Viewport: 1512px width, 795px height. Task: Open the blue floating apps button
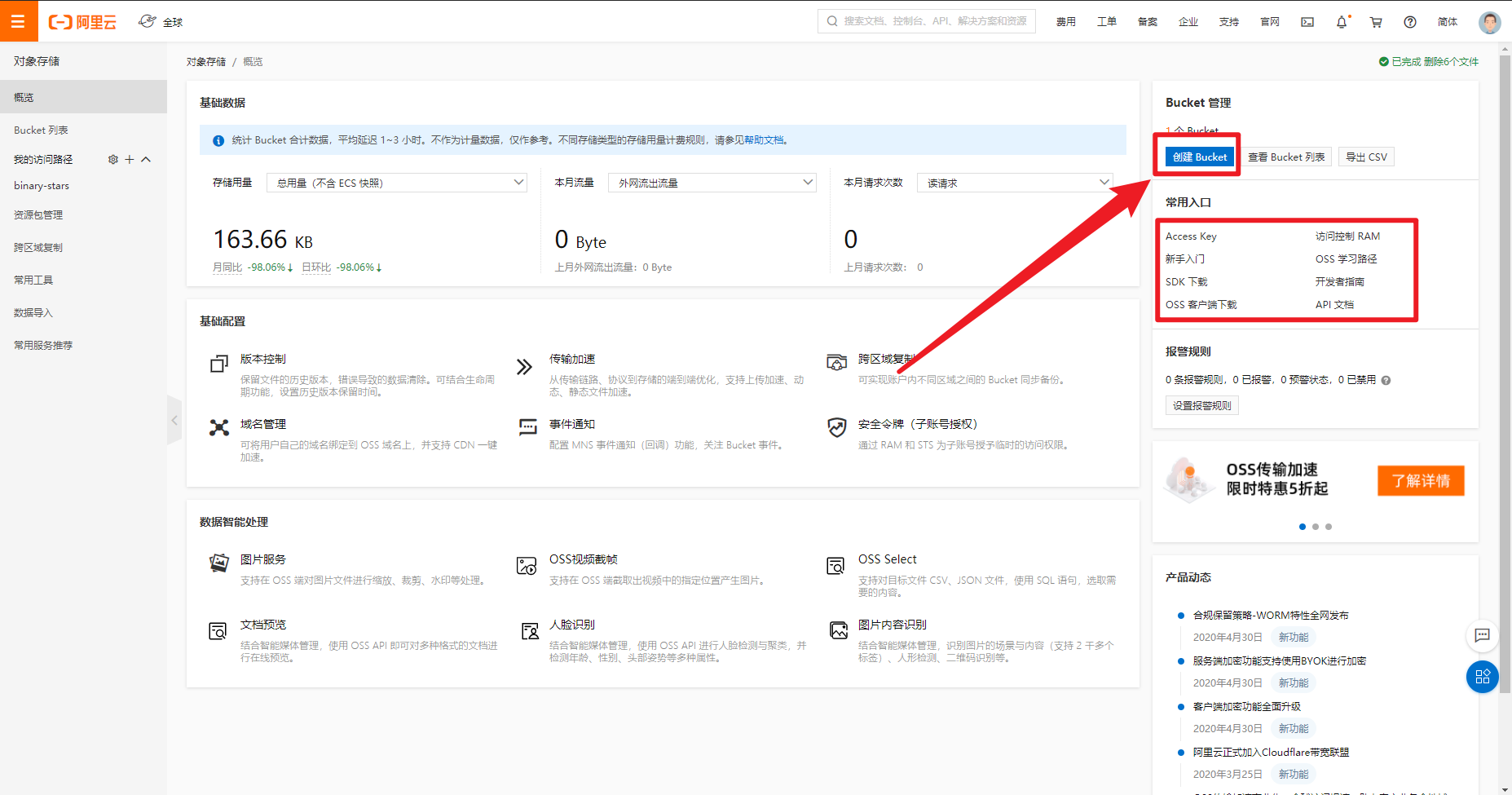coord(1483,677)
